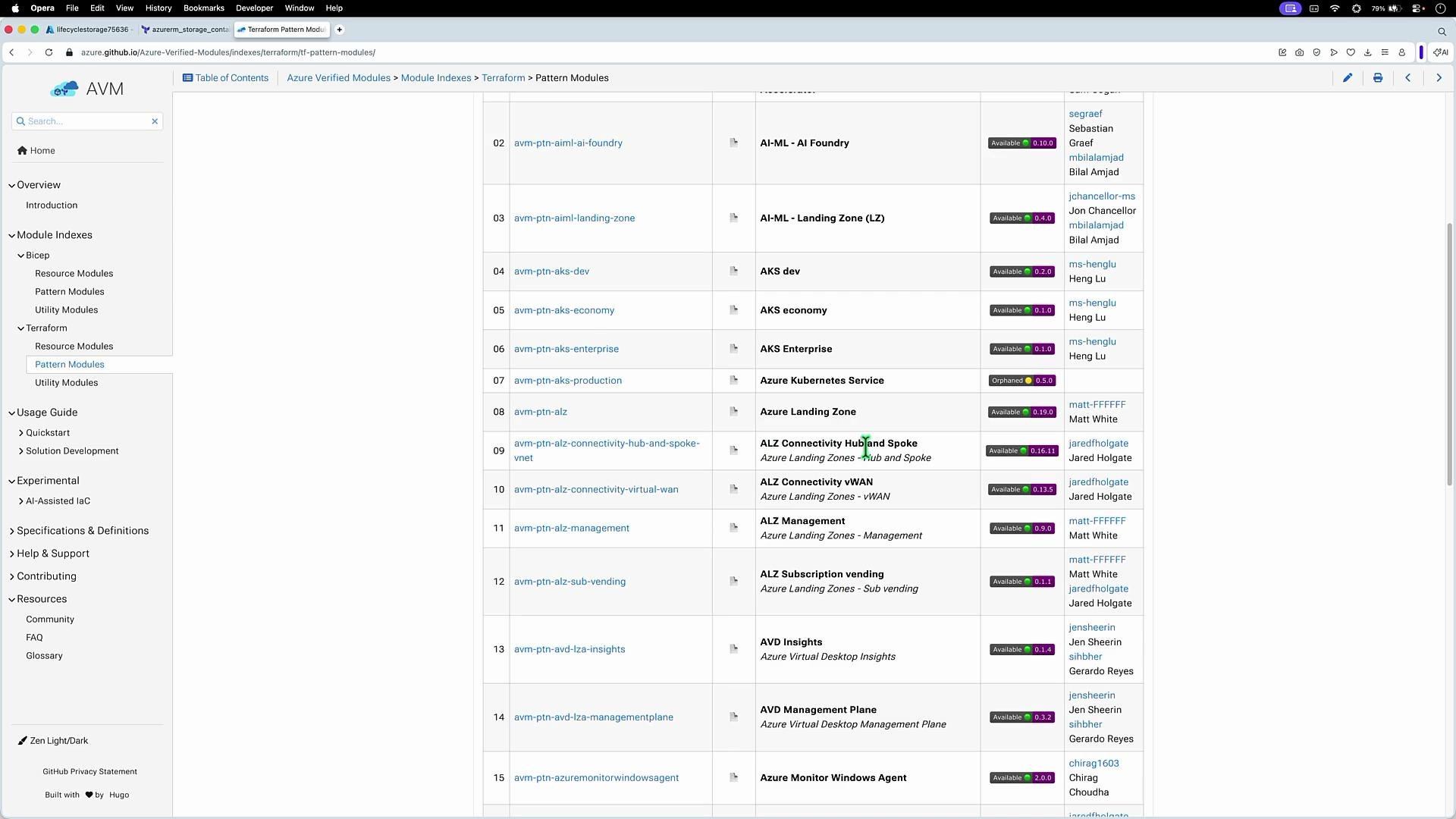Open the Glossary page in sidebar
The height and width of the screenshot is (819, 1456).
click(x=44, y=656)
